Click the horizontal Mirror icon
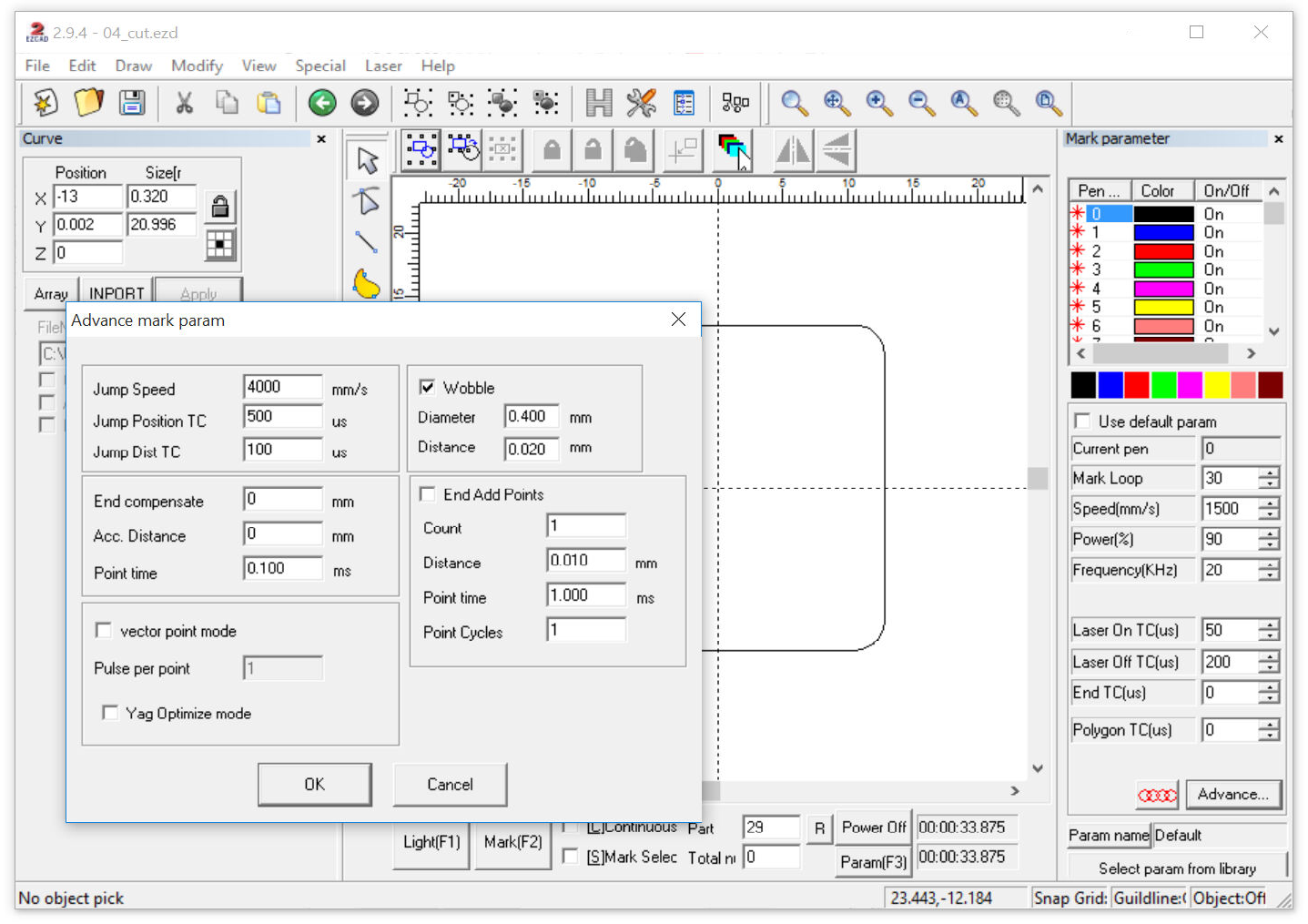The height and width of the screenshot is (924, 1308). tap(793, 150)
